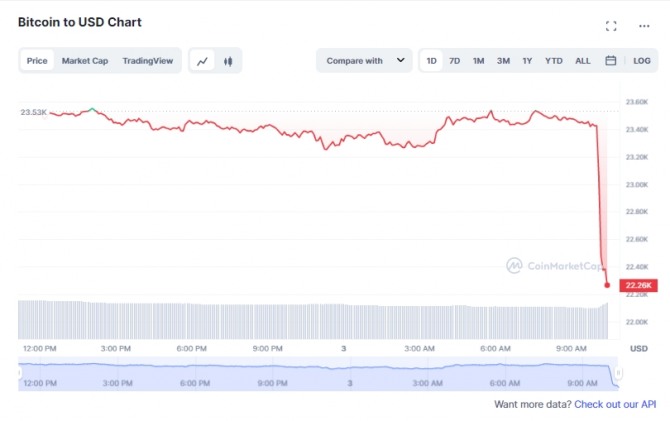Click the left handle of the range slider
Image resolution: width=670 pixels, height=421 pixels.
pos(20,372)
